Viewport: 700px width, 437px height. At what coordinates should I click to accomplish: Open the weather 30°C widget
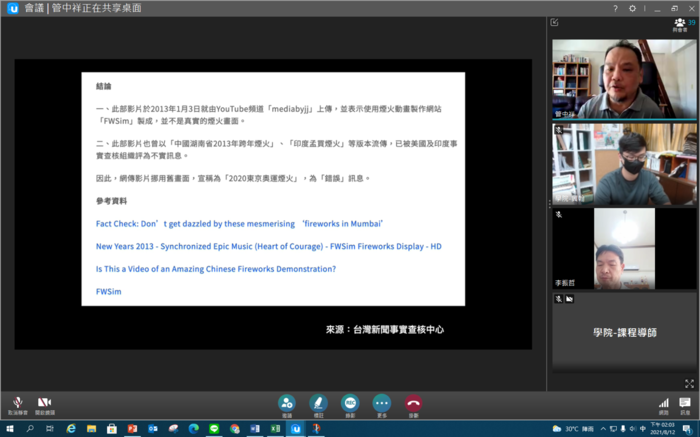(573, 429)
